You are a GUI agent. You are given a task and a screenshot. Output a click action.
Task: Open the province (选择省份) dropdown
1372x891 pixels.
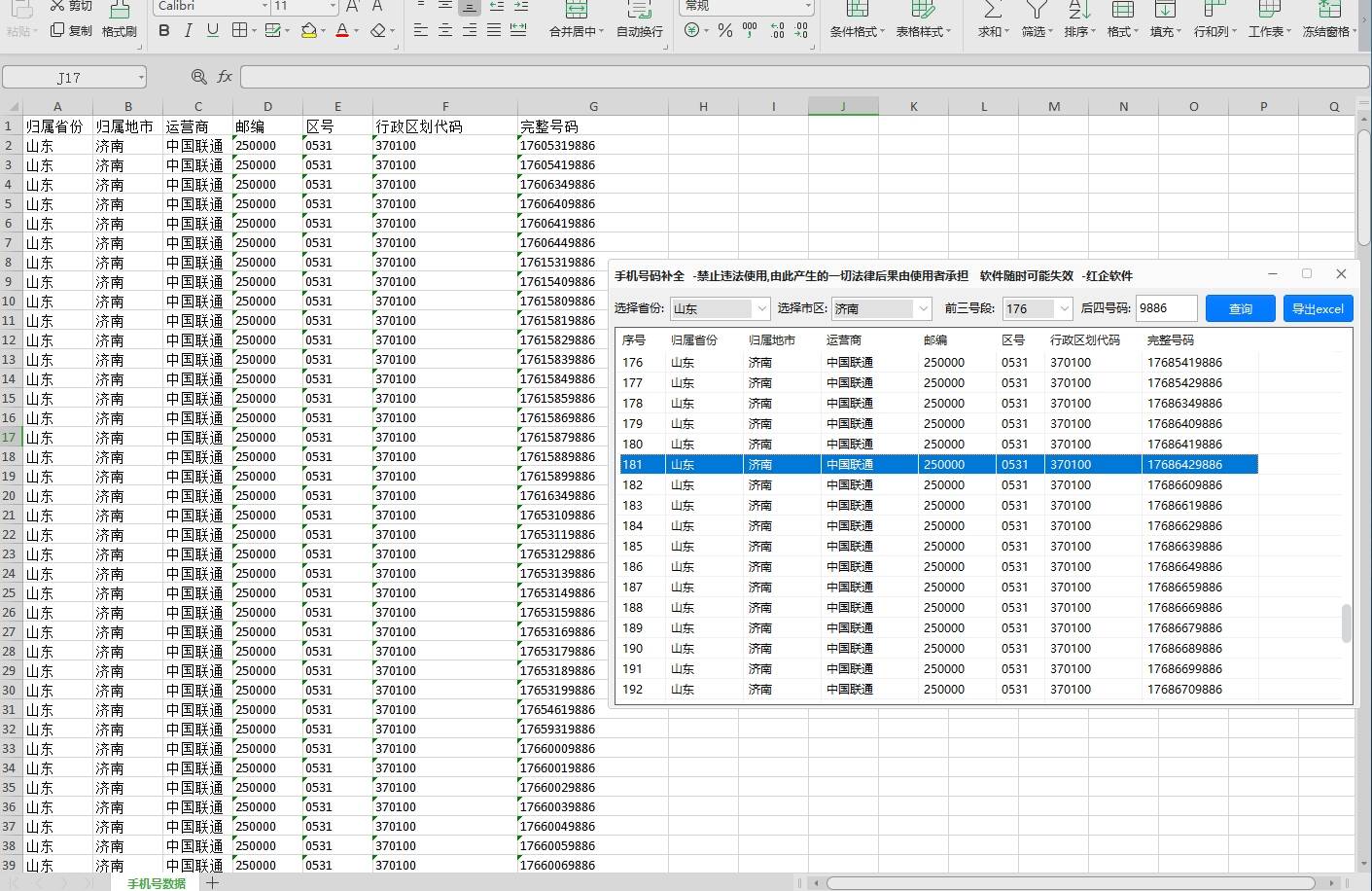(x=720, y=308)
